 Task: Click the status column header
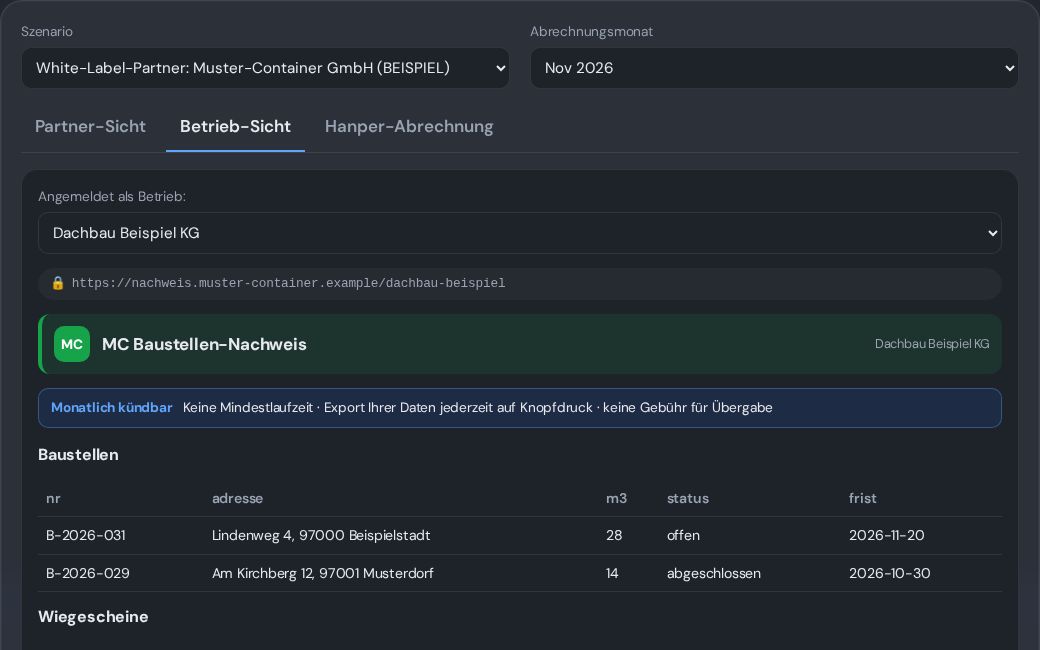tap(688, 498)
